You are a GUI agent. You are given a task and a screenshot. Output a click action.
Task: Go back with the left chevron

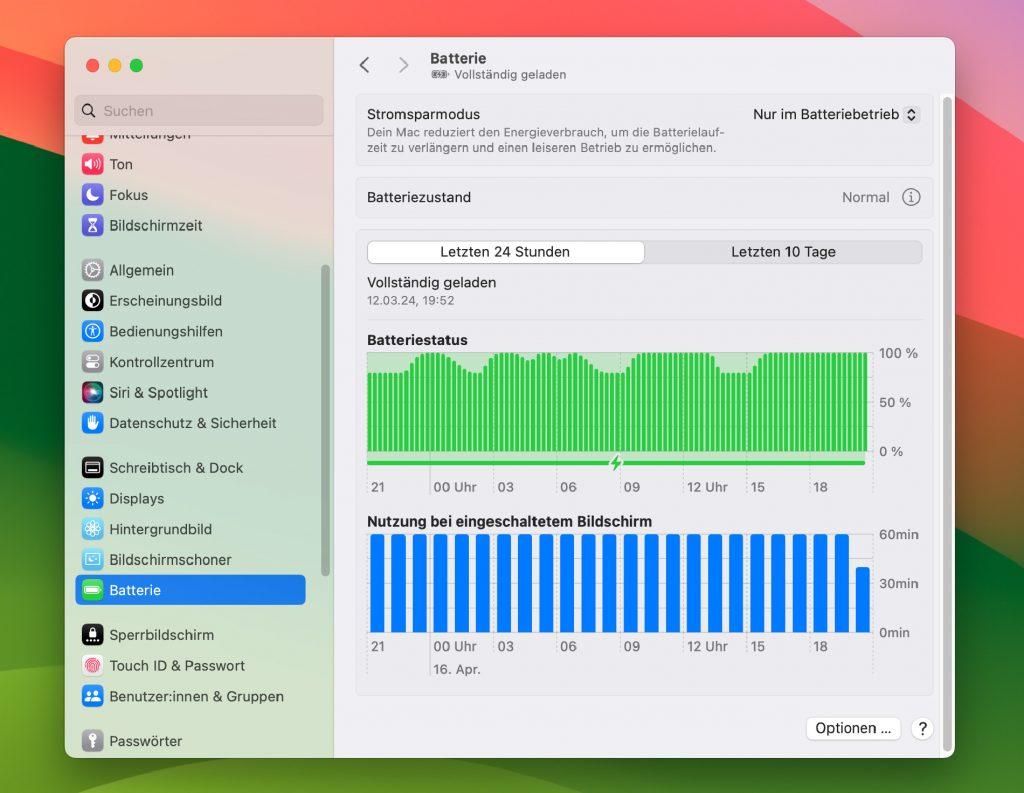click(x=364, y=65)
